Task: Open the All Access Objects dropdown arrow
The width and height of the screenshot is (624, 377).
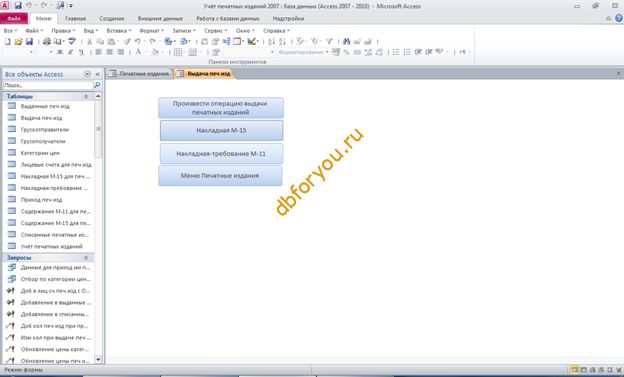Action: (87, 74)
